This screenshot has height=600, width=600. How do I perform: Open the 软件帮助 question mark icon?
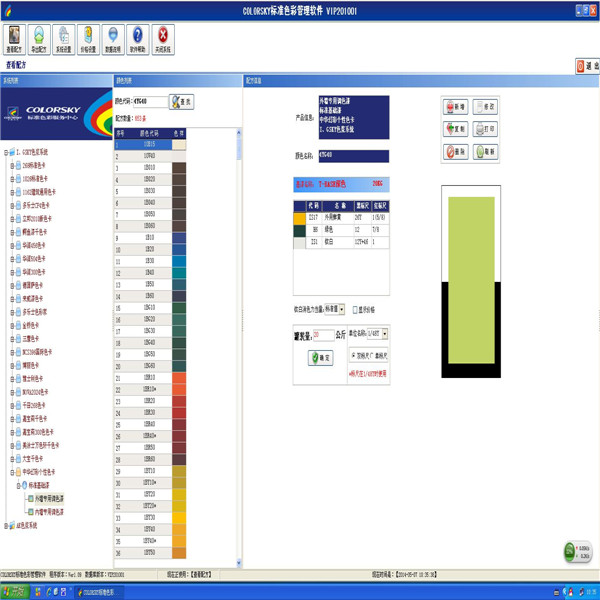138,39
